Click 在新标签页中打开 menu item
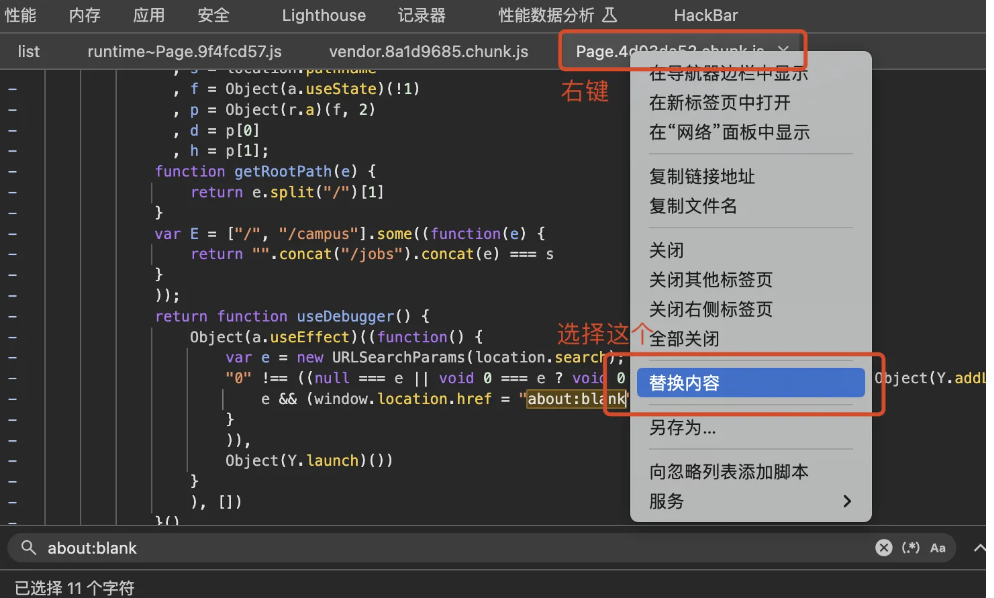The width and height of the screenshot is (994, 598). coord(720,103)
